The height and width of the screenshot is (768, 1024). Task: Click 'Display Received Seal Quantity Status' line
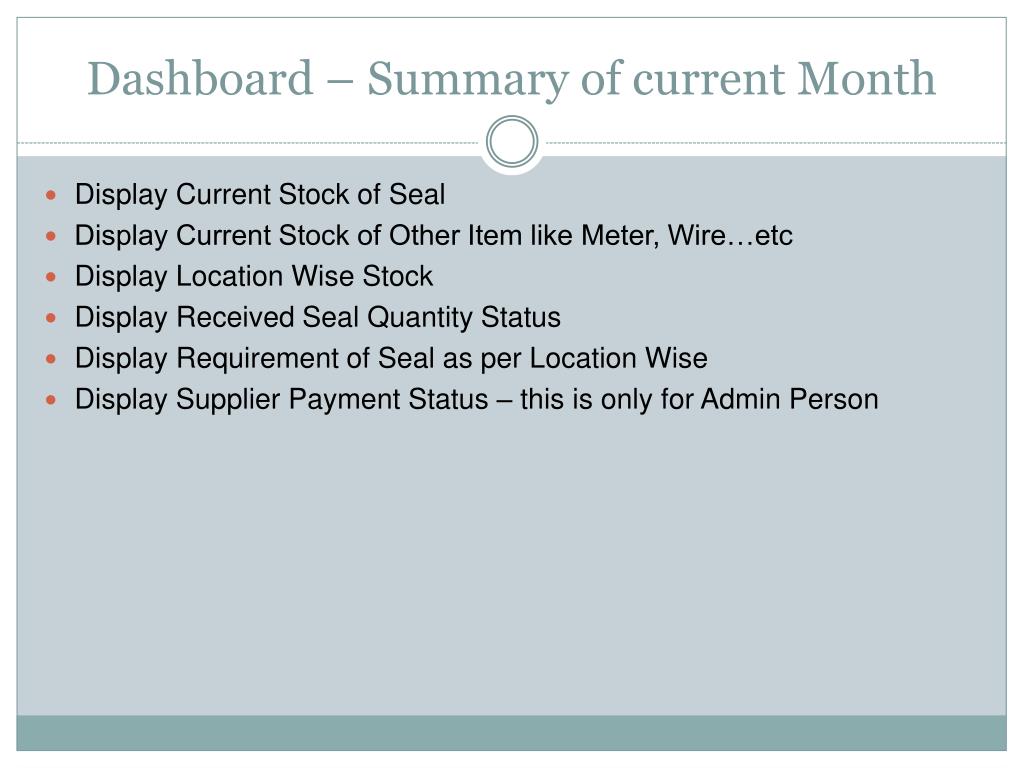pos(318,318)
